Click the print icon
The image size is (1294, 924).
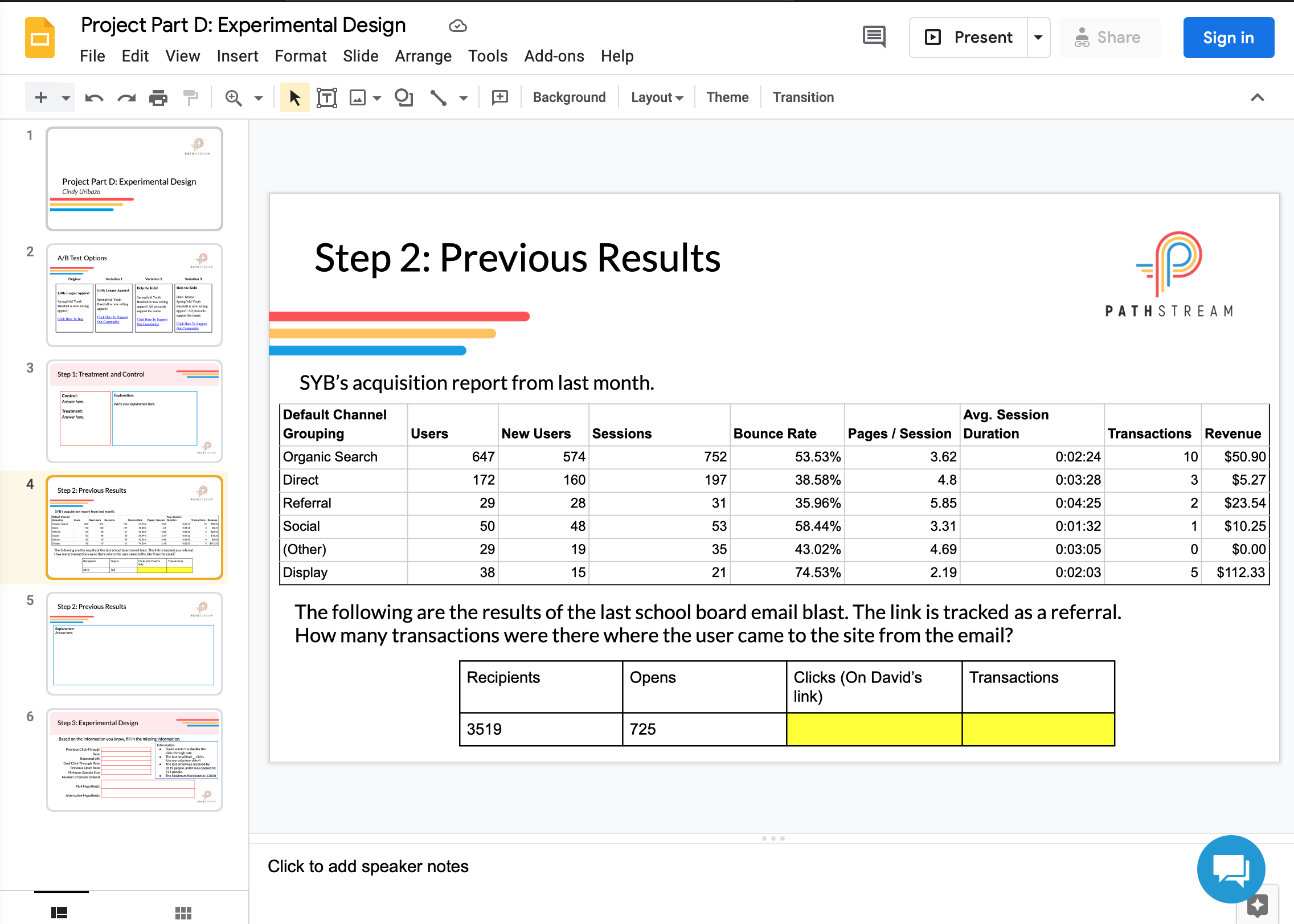pos(158,98)
